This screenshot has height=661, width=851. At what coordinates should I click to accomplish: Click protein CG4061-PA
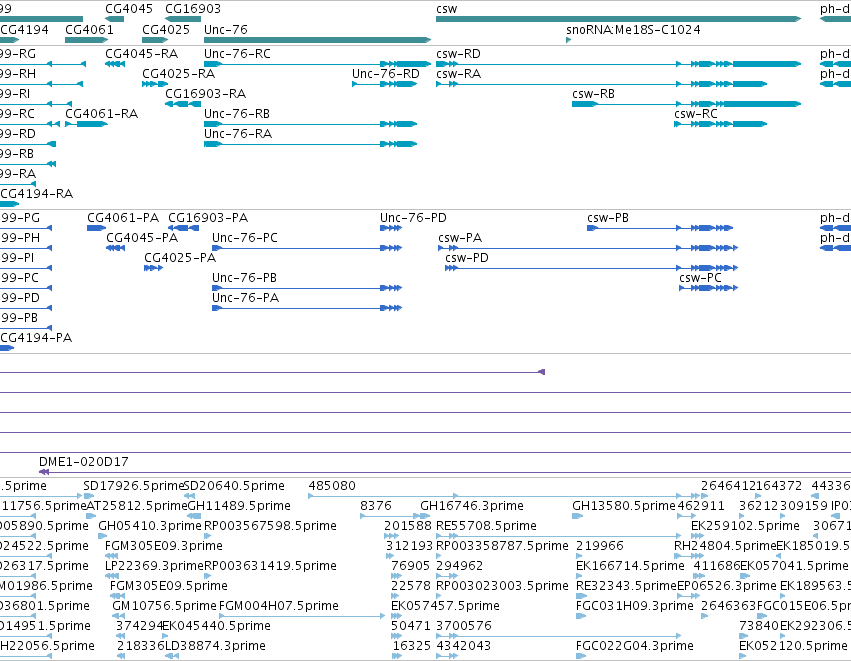[x=96, y=228]
